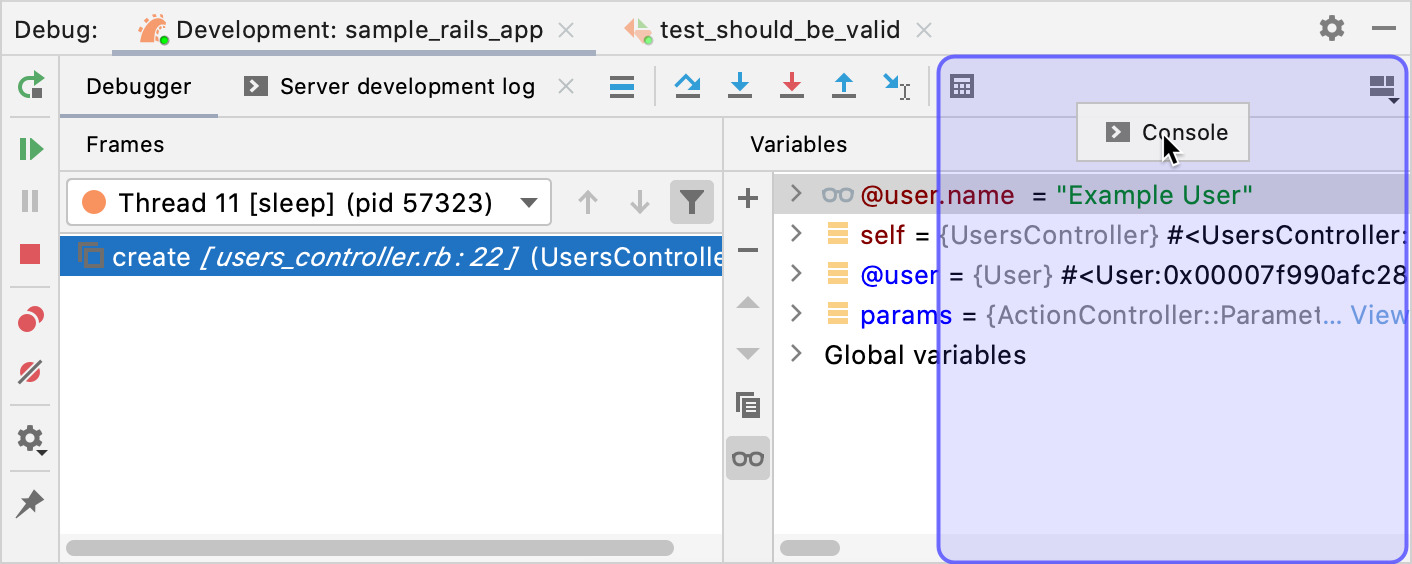Select the Console tab
The height and width of the screenshot is (564, 1412).
[x=1163, y=132]
